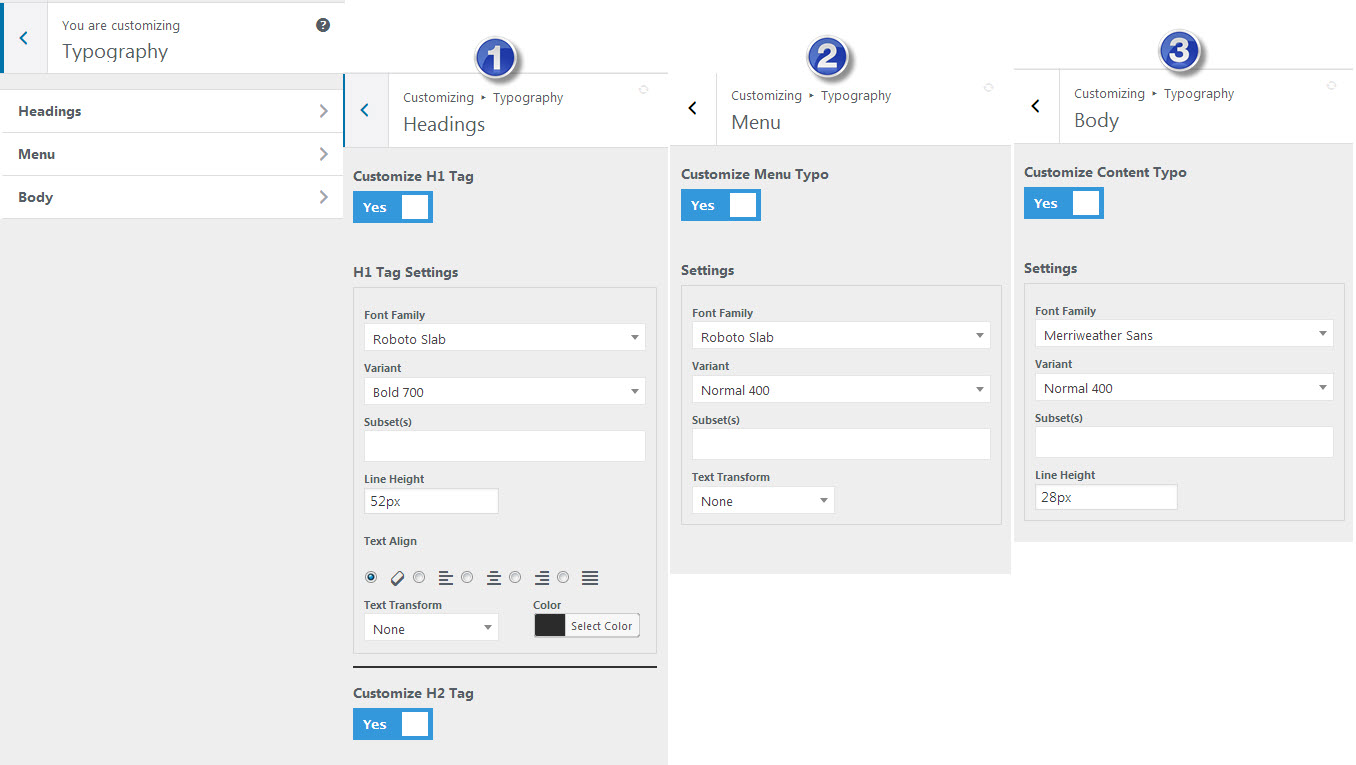Open the Body typography section
This screenshot has height=765, width=1356.
(x=172, y=197)
